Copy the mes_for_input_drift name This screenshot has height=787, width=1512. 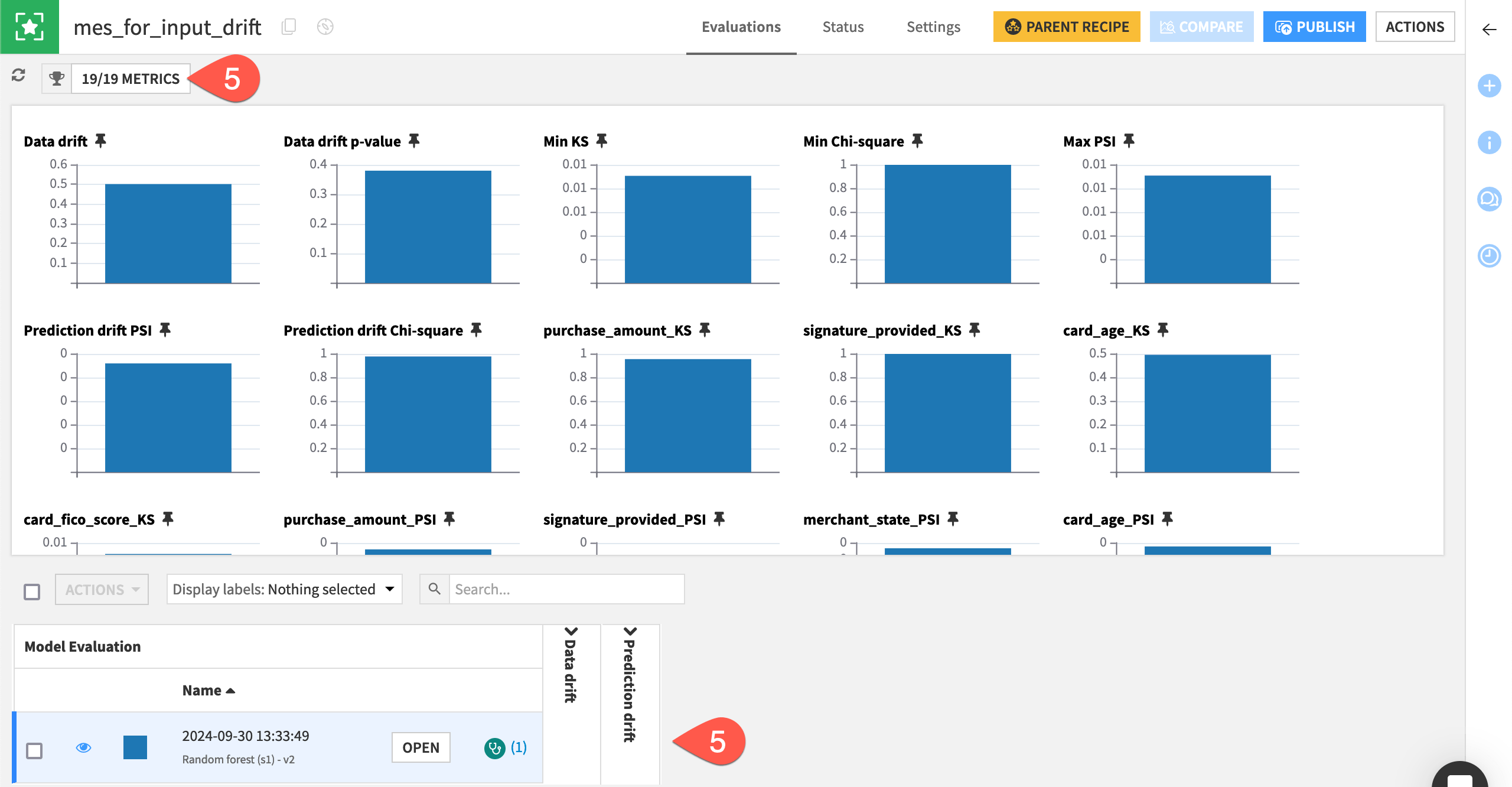click(x=289, y=27)
